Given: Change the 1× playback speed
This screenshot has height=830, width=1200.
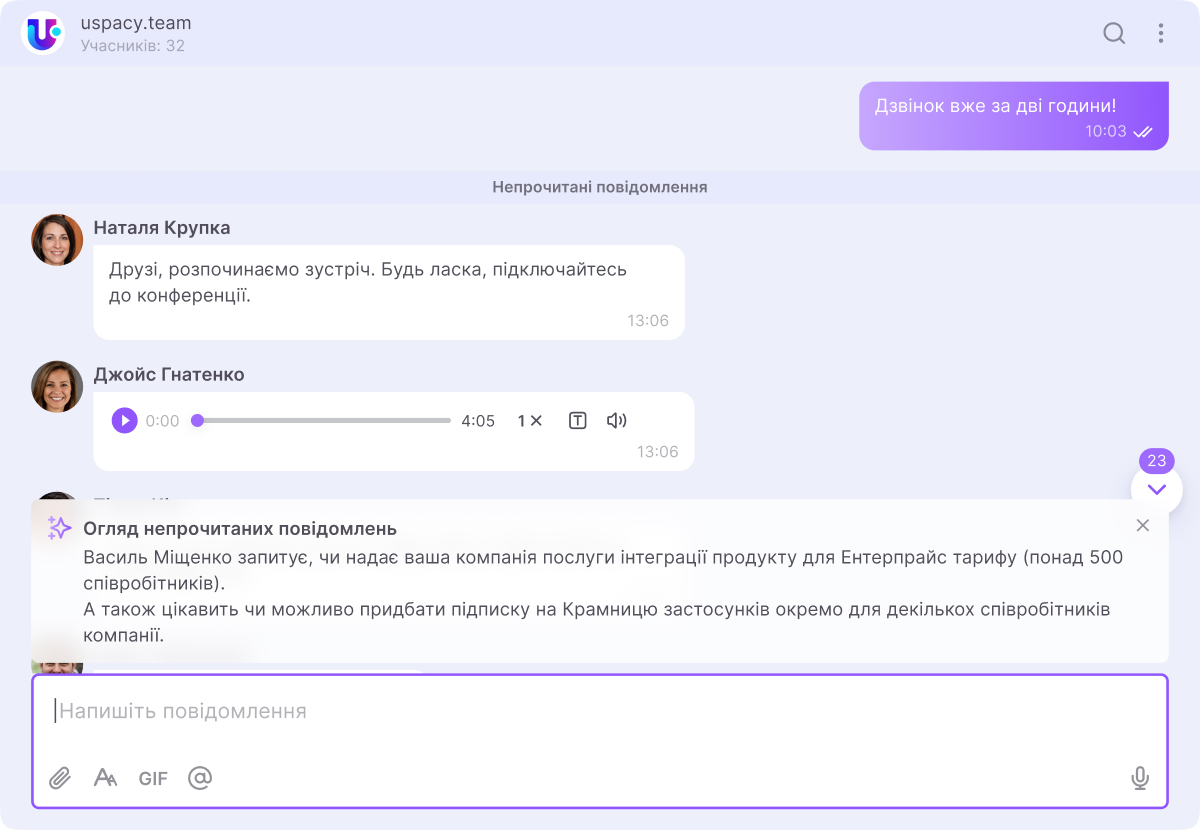Looking at the screenshot, I should click(529, 421).
